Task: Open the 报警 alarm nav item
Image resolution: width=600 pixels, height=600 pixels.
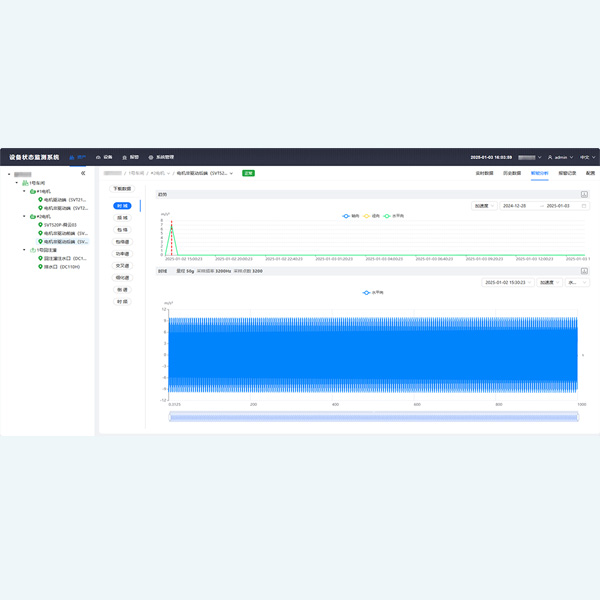Action: [x=130, y=157]
